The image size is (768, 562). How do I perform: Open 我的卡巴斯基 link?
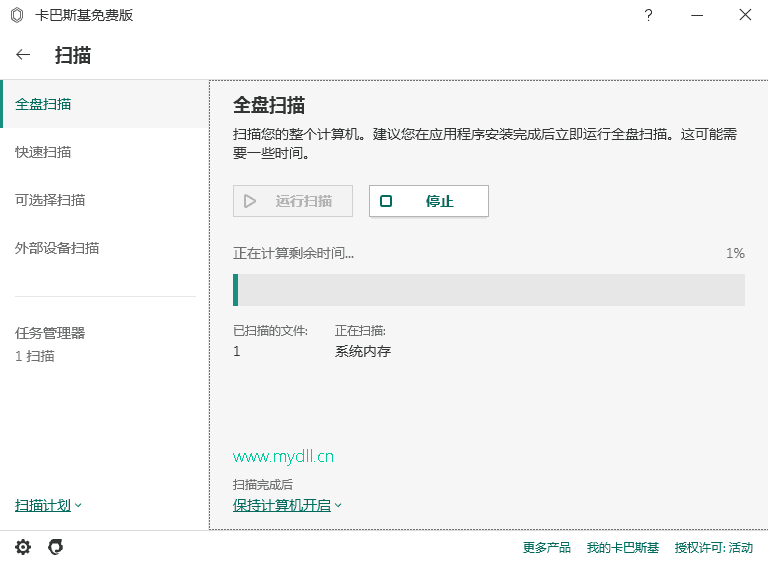pyautogui.click(x=623, y=547)
